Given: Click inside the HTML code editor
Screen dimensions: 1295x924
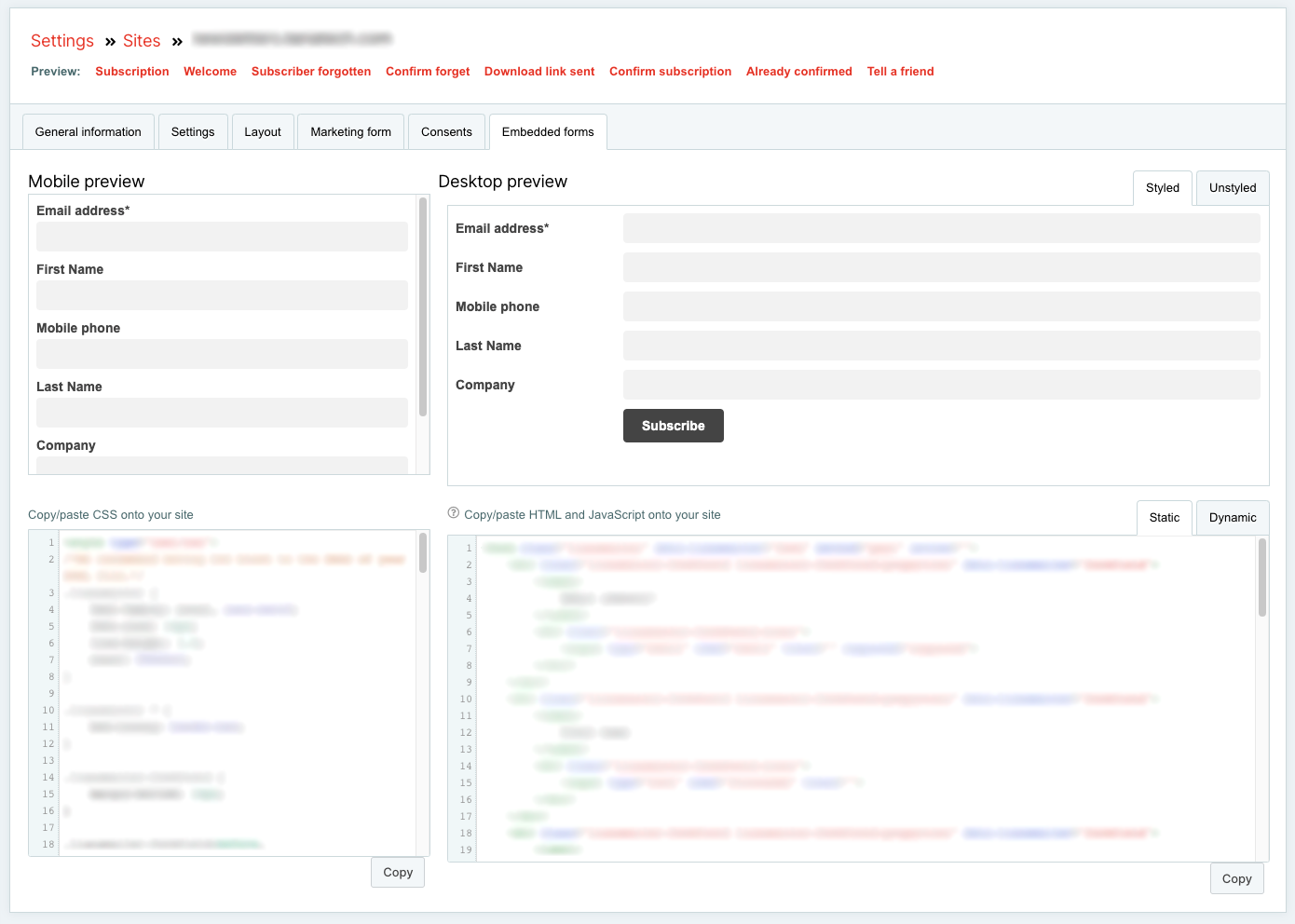Looking at the screenshot, I should [x=866, y=699].
